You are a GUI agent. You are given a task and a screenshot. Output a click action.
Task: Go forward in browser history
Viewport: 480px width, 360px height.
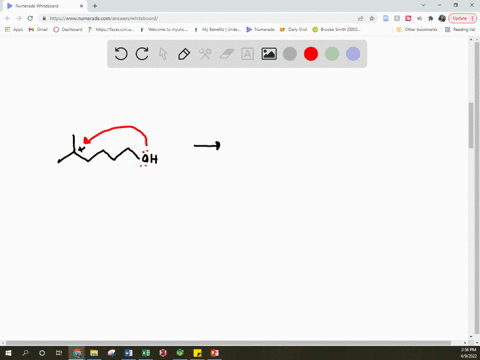pos(19,18)
